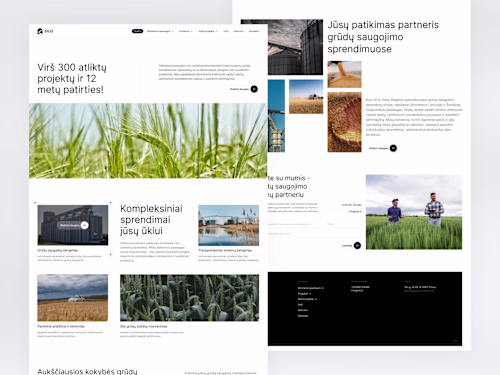Expand the Produktai header dropdown

pos(186,31)
